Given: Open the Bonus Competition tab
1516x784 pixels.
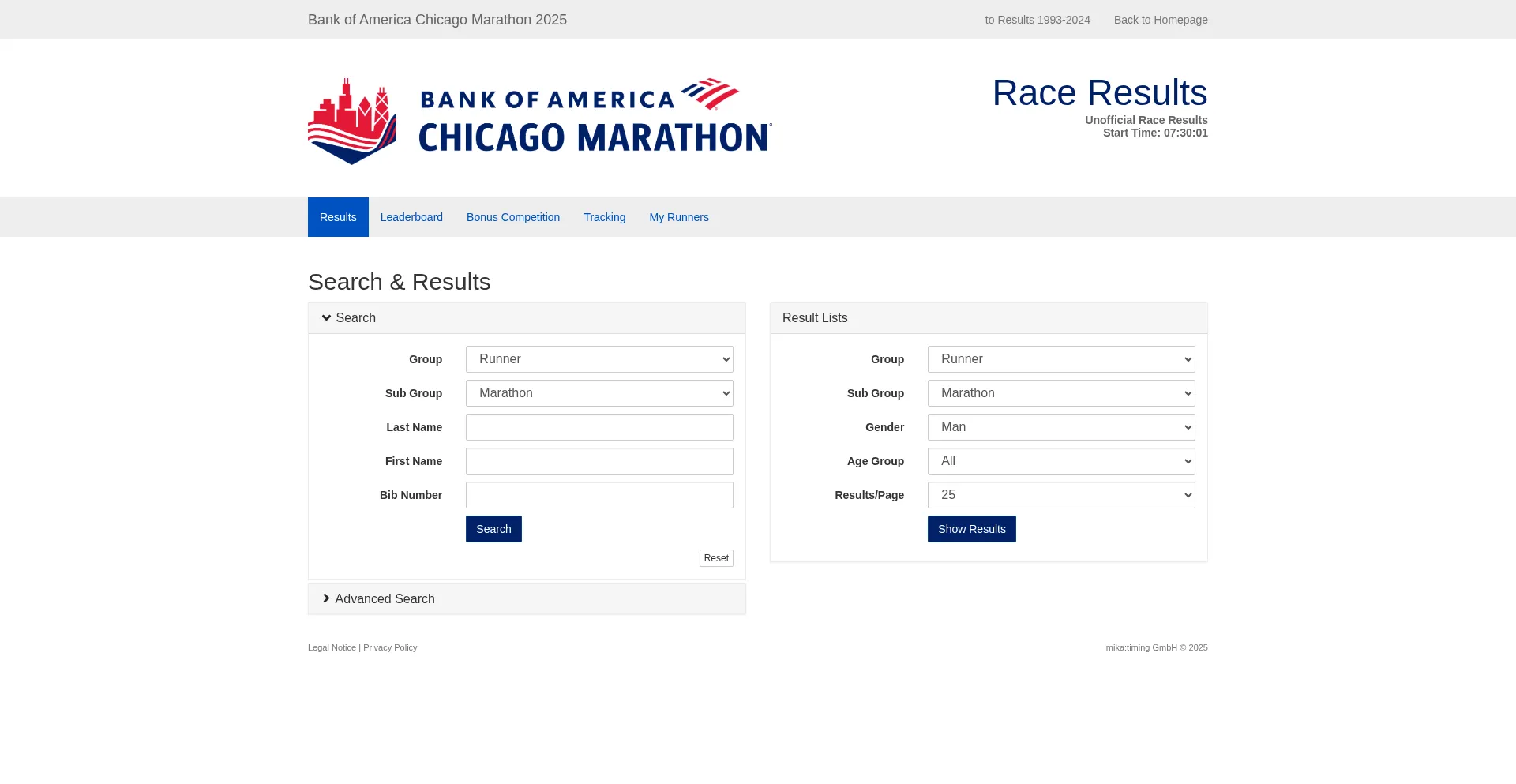Looking at the screenshot, I should click(513, 217).
